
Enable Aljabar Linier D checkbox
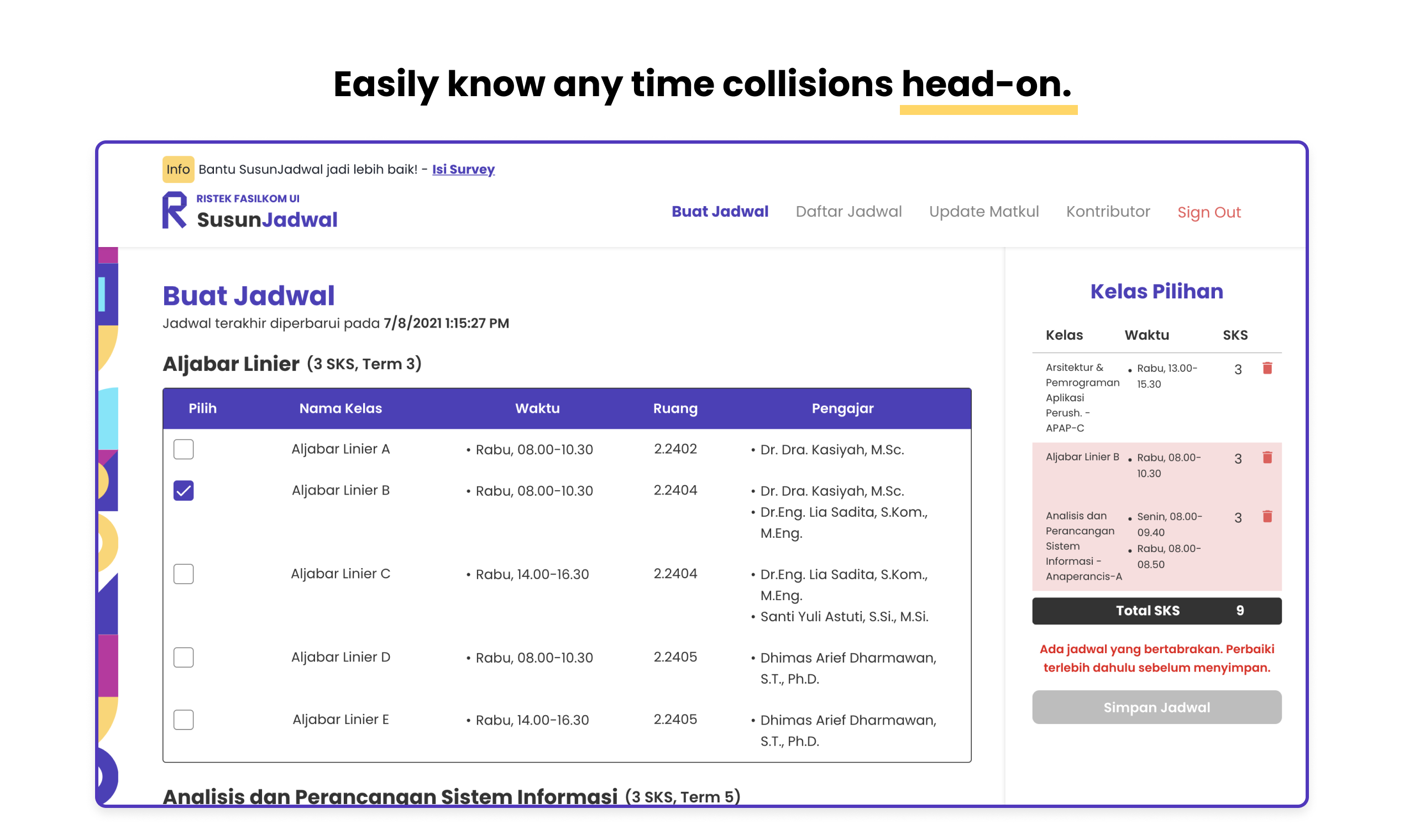[x=184, y=657]
